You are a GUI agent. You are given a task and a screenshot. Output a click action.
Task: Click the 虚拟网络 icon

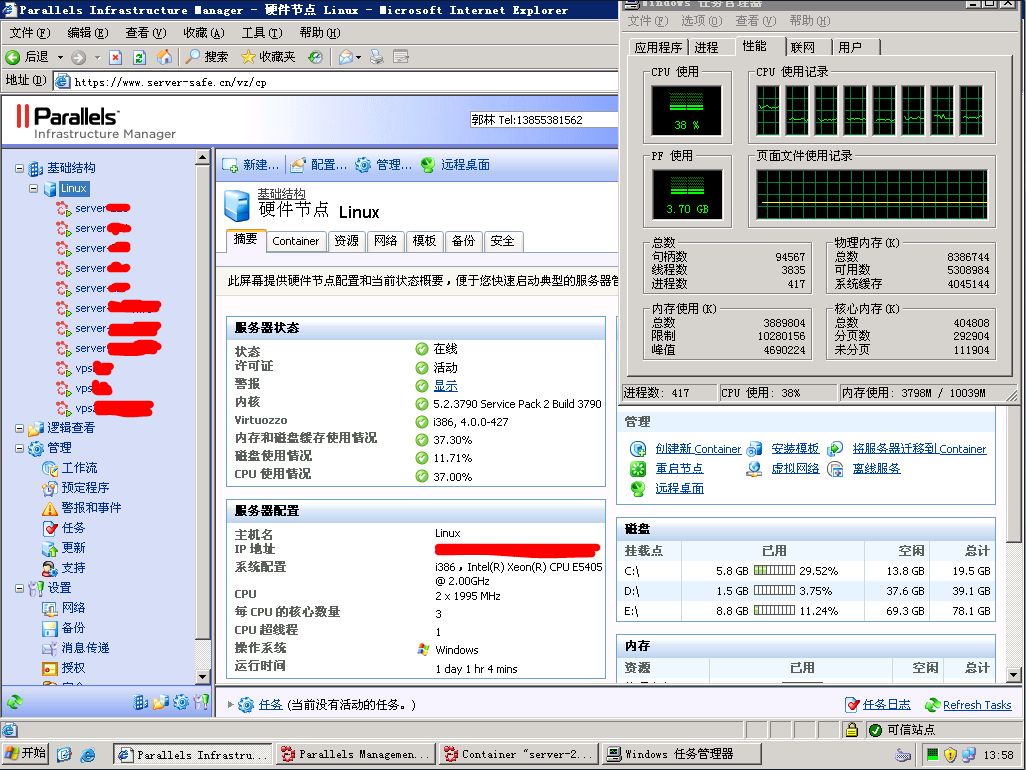tap(754, 468)
